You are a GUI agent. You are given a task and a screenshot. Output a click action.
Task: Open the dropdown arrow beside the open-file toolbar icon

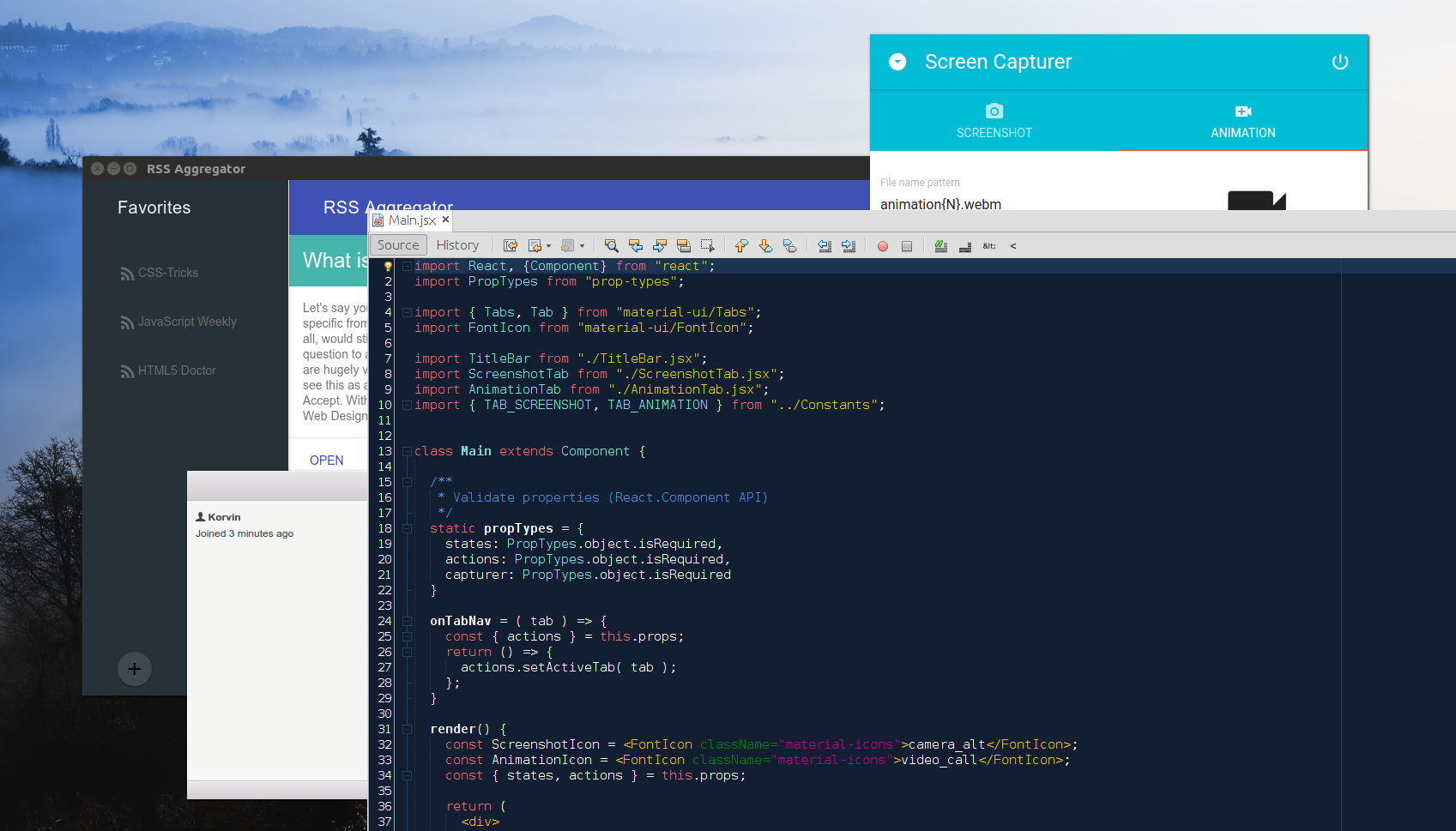click(550, 246)
